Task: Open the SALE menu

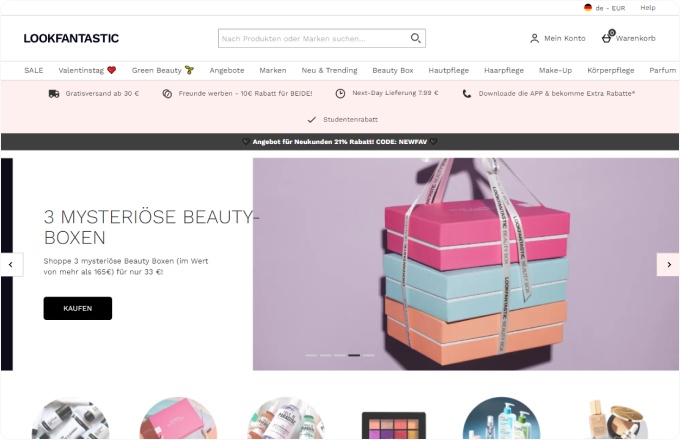Action: (x=34, y=70)
